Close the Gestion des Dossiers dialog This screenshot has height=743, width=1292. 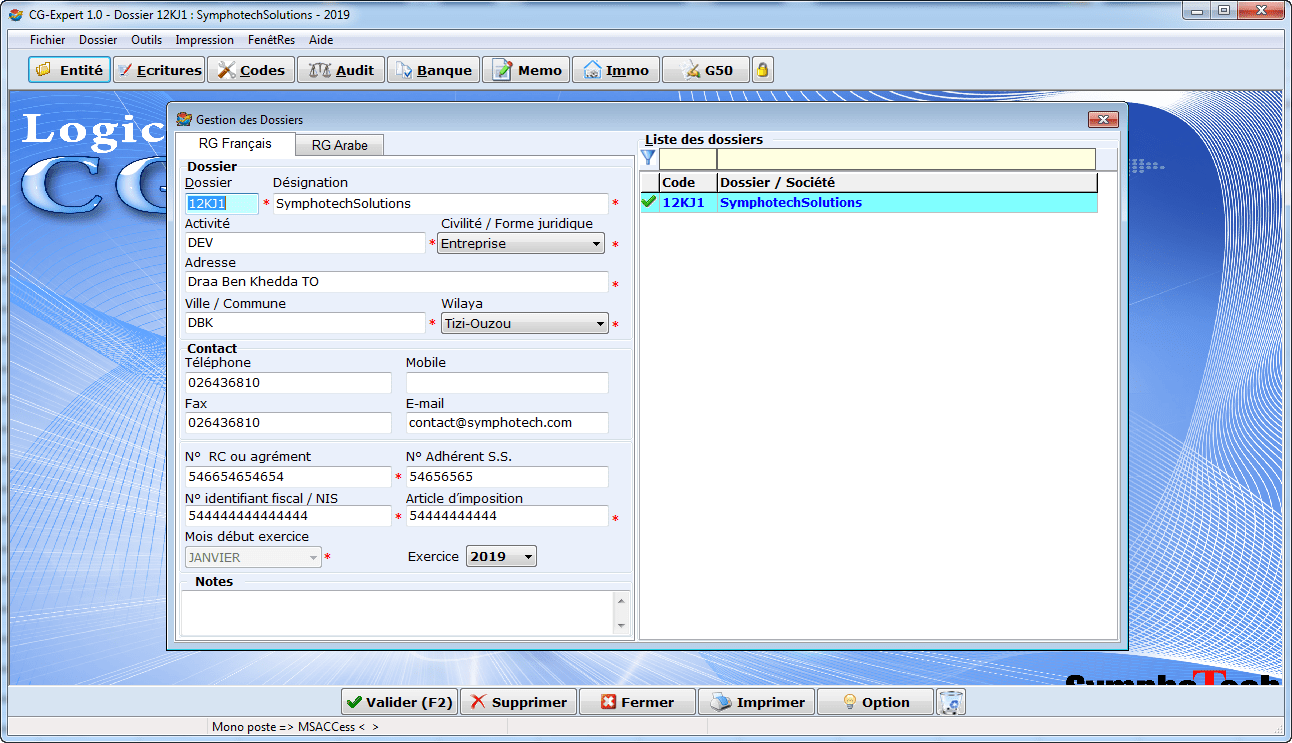1103,119
